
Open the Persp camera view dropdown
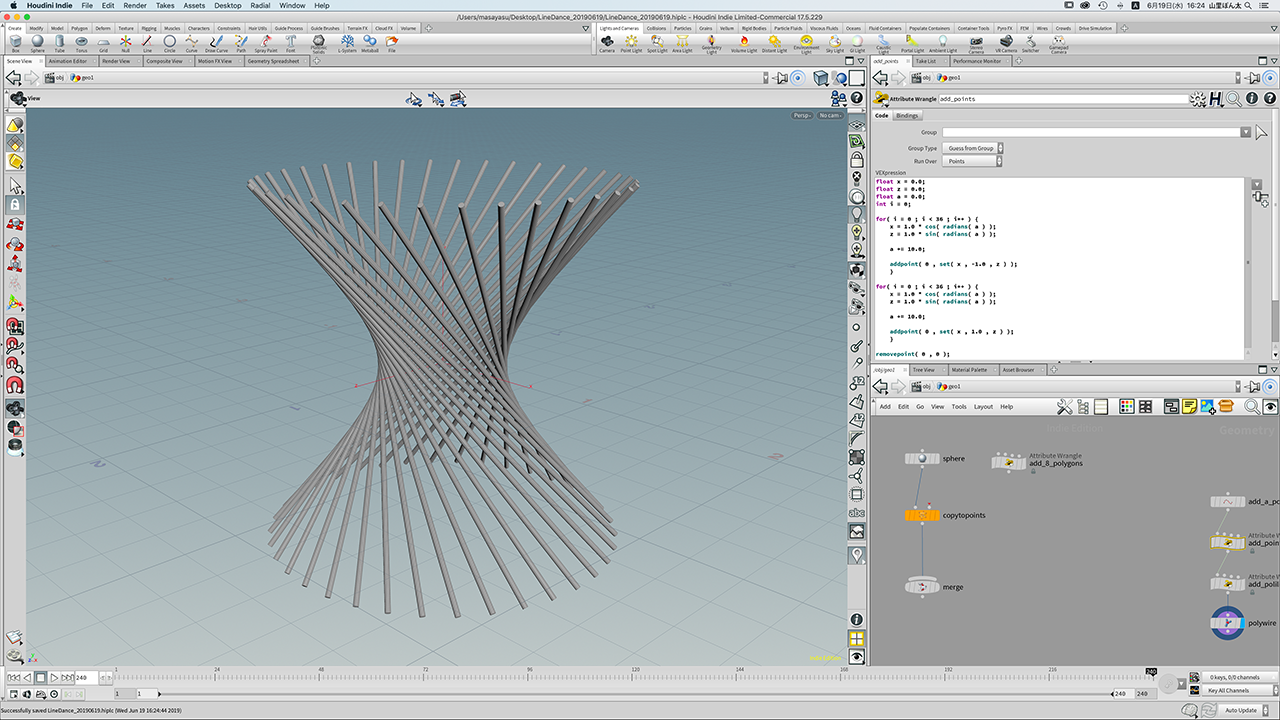pos(802,115)
